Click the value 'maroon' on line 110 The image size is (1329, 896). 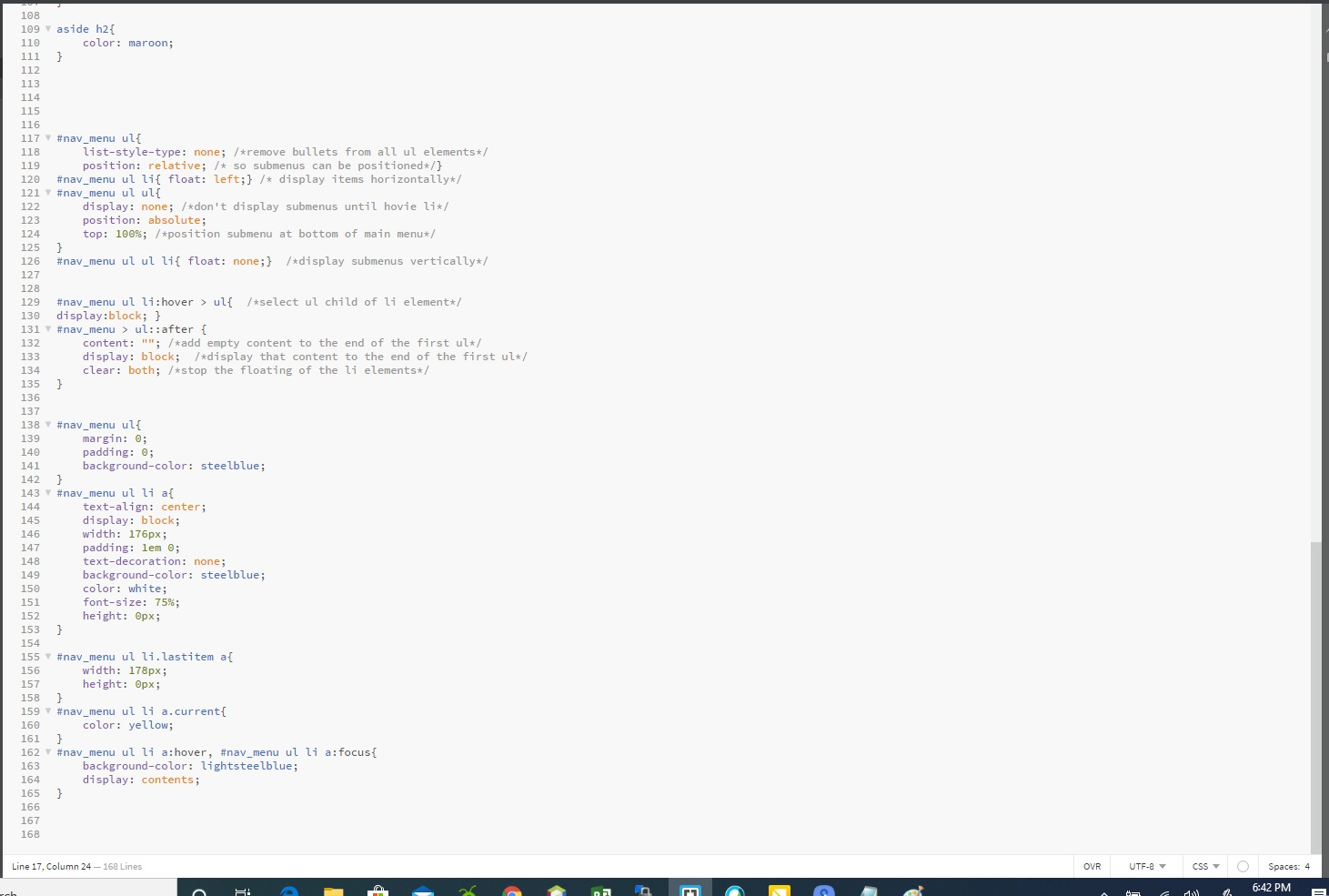[147, 43]
